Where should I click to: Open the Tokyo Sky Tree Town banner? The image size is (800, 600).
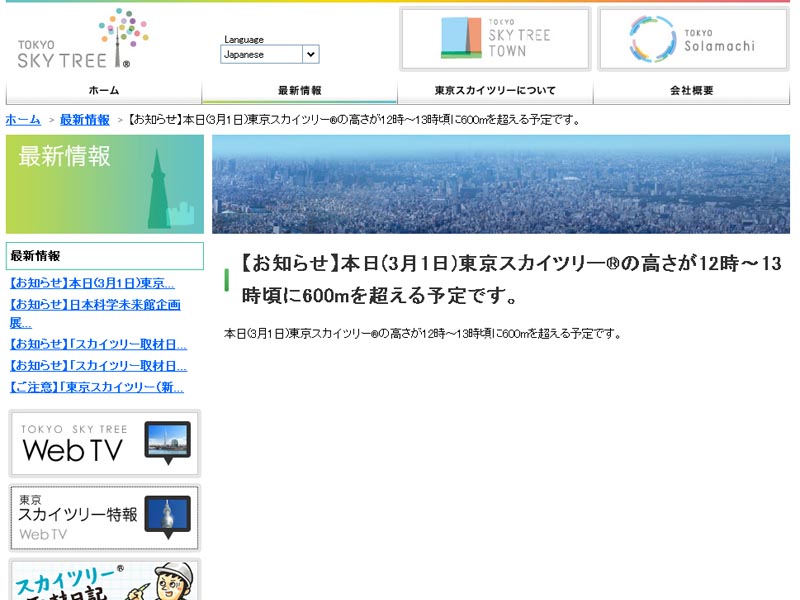[x=495, y=39]
